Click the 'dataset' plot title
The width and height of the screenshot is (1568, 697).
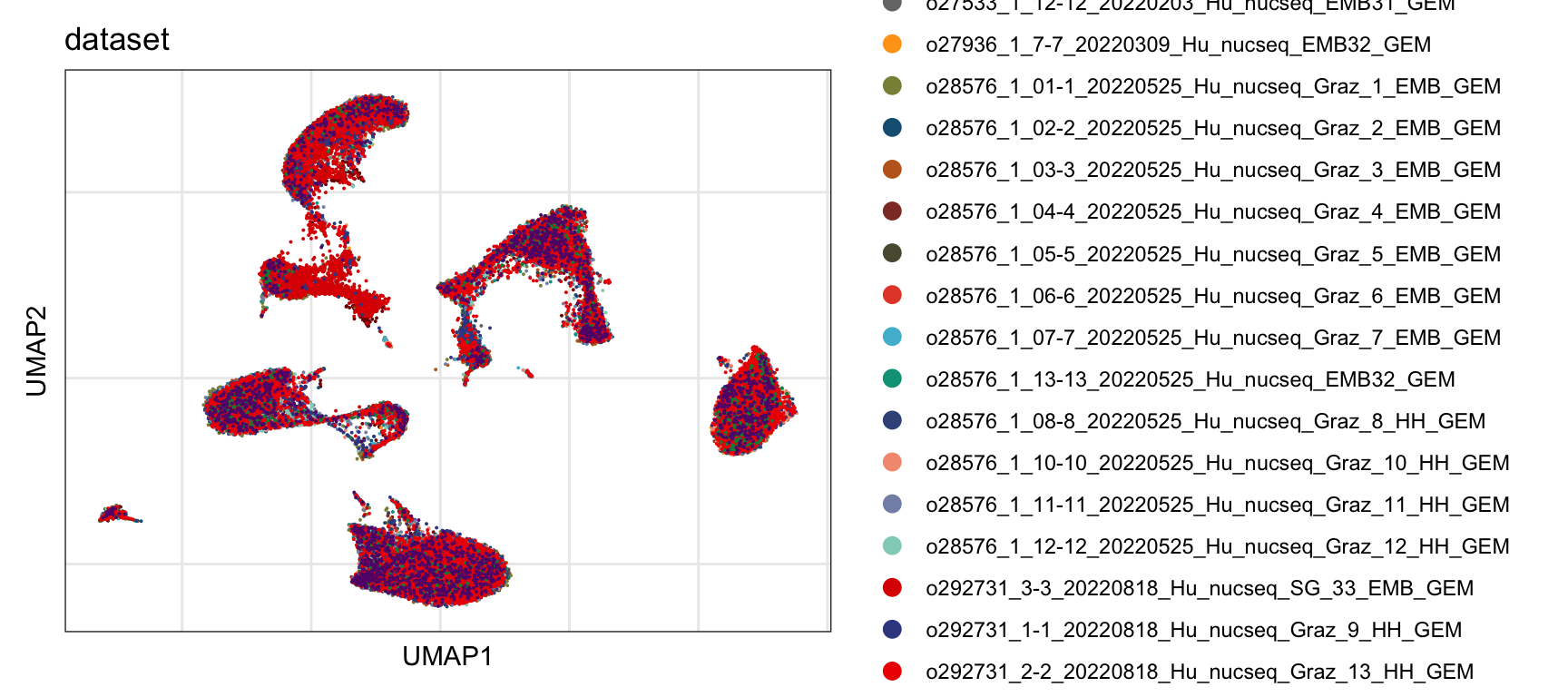tap(117, 40)
